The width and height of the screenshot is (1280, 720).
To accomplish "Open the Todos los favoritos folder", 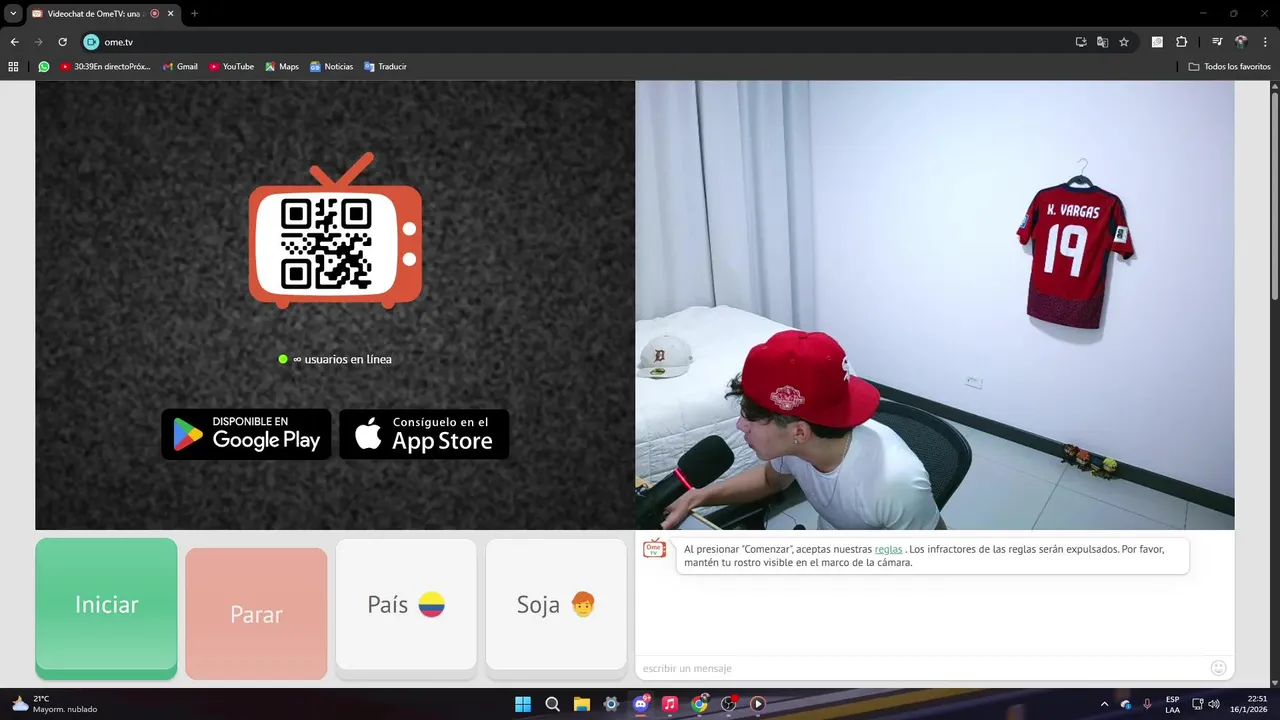I will click(1229, 67).
